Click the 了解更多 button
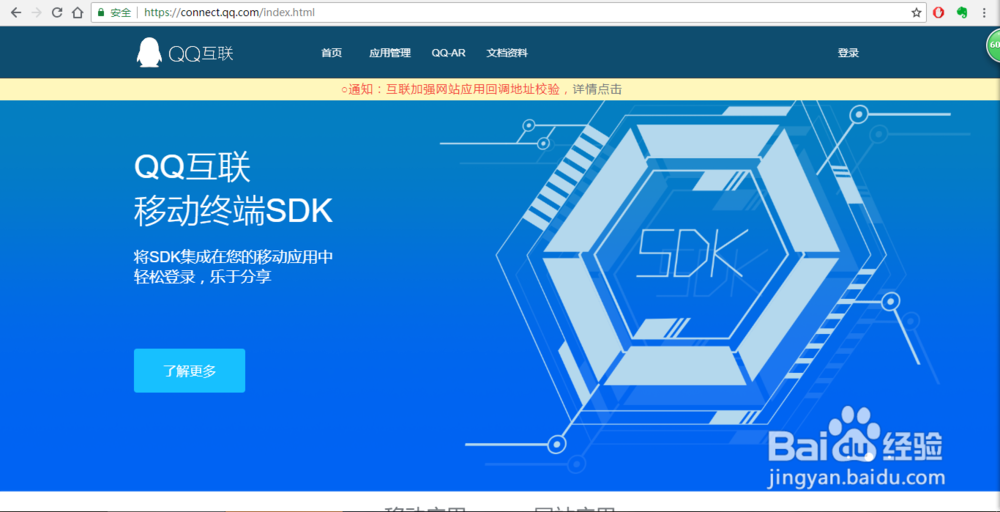 click(x=189, y=370)
